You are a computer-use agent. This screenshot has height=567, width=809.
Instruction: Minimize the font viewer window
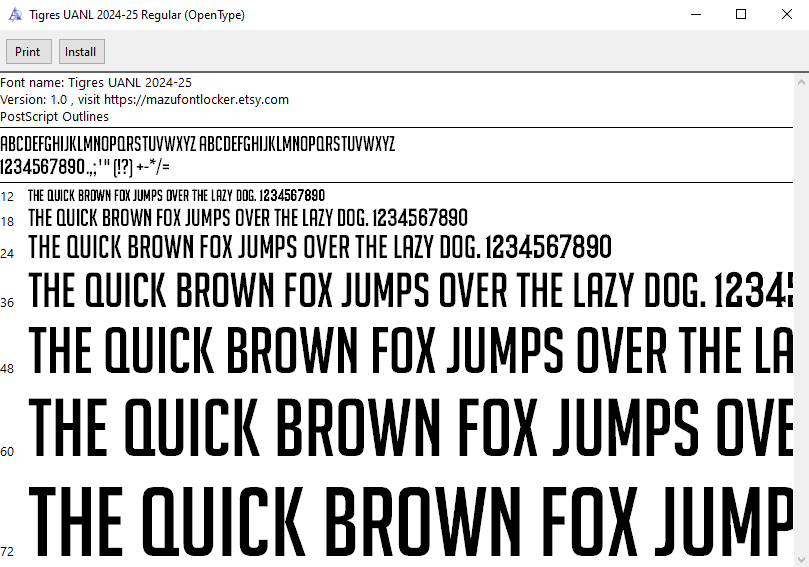pos(694,15)
